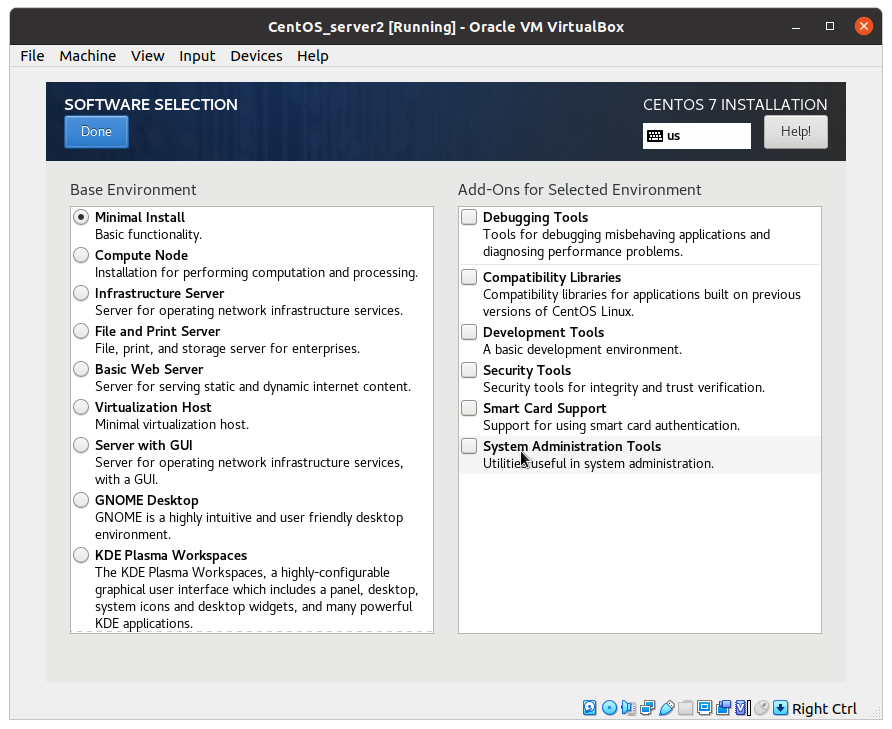The image size is (892, 729).
Task: Click the optical disc status icon
Action: pyautogui.click(x=608, y=708)
